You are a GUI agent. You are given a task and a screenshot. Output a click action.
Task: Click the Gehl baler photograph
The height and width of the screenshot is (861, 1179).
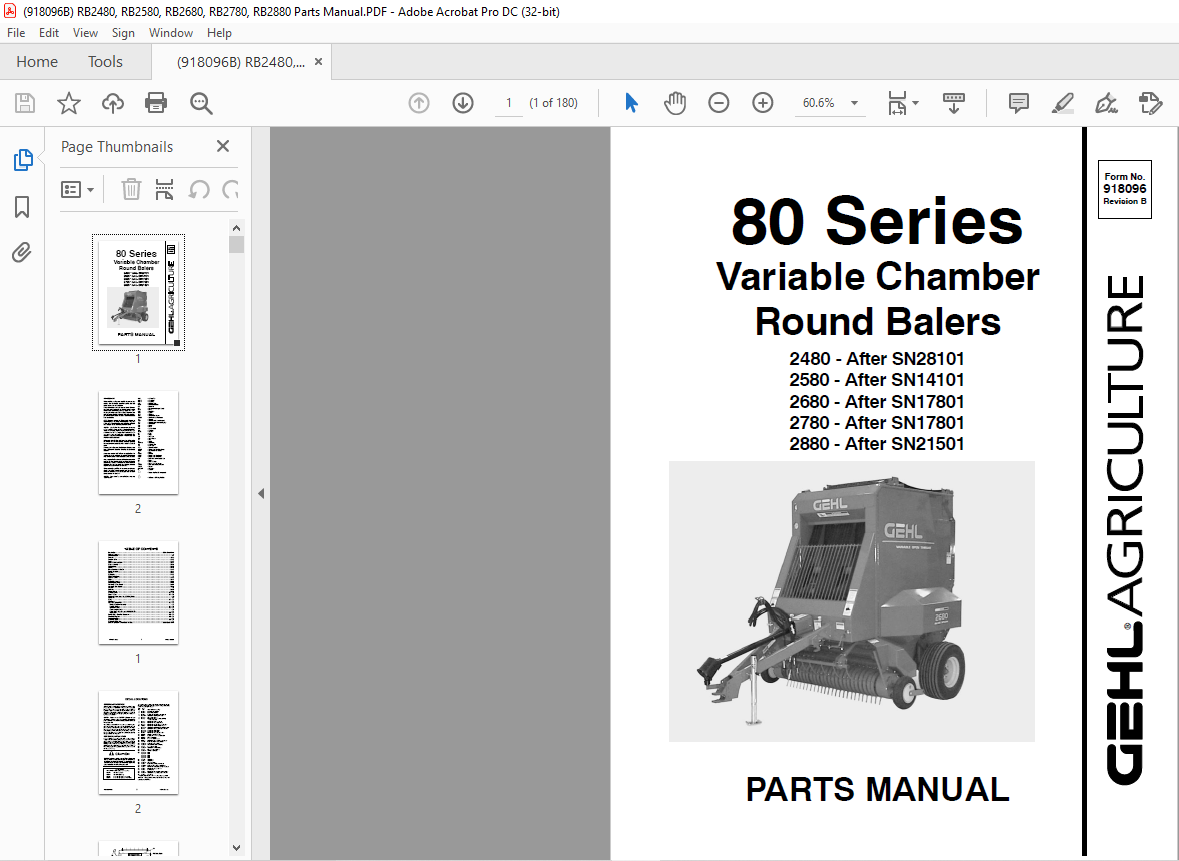coord(852,602)
